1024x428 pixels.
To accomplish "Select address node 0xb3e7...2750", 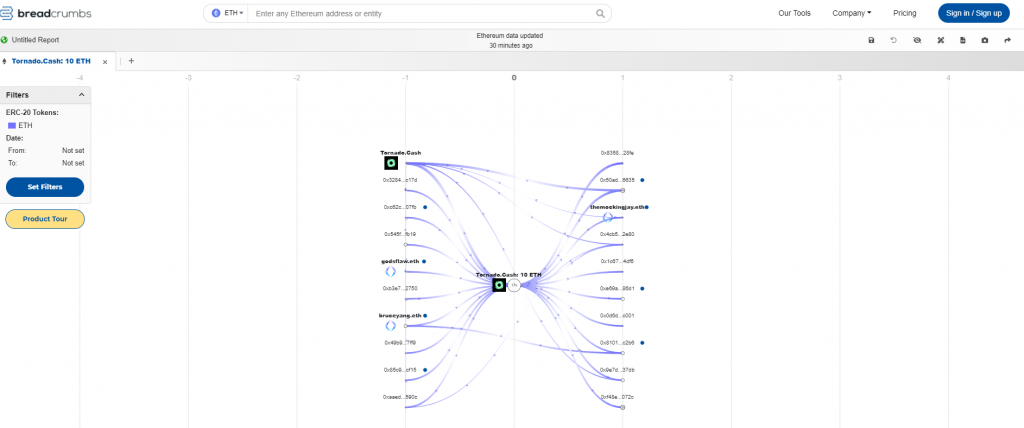I will 400,288.
